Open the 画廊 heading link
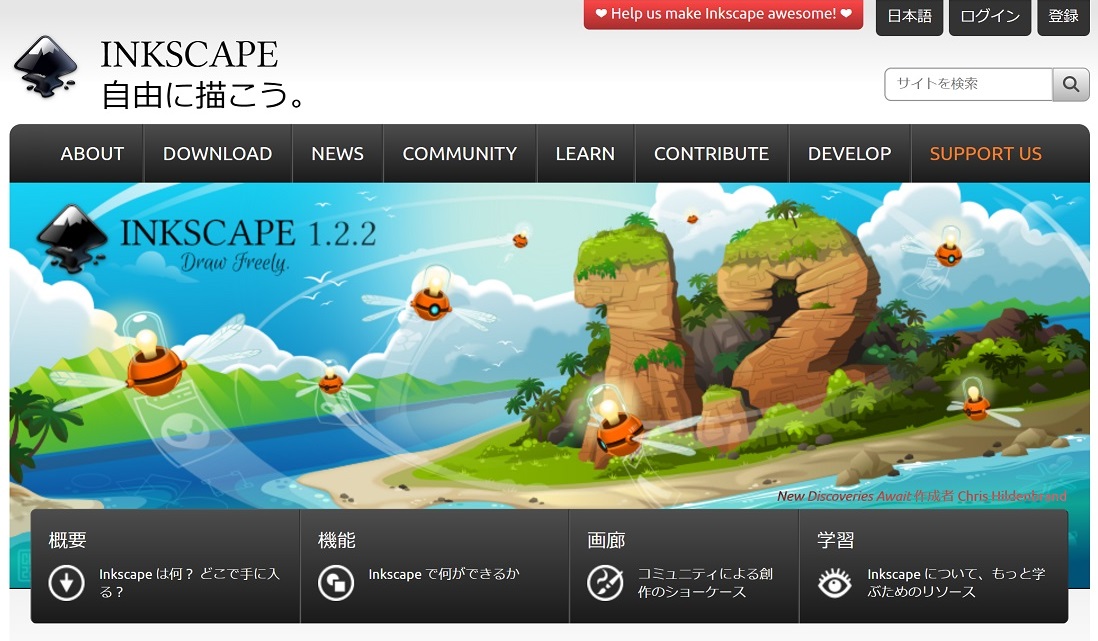Viewport: 1098px width, 641px height. pyautogui.click(x=606, y=540)
